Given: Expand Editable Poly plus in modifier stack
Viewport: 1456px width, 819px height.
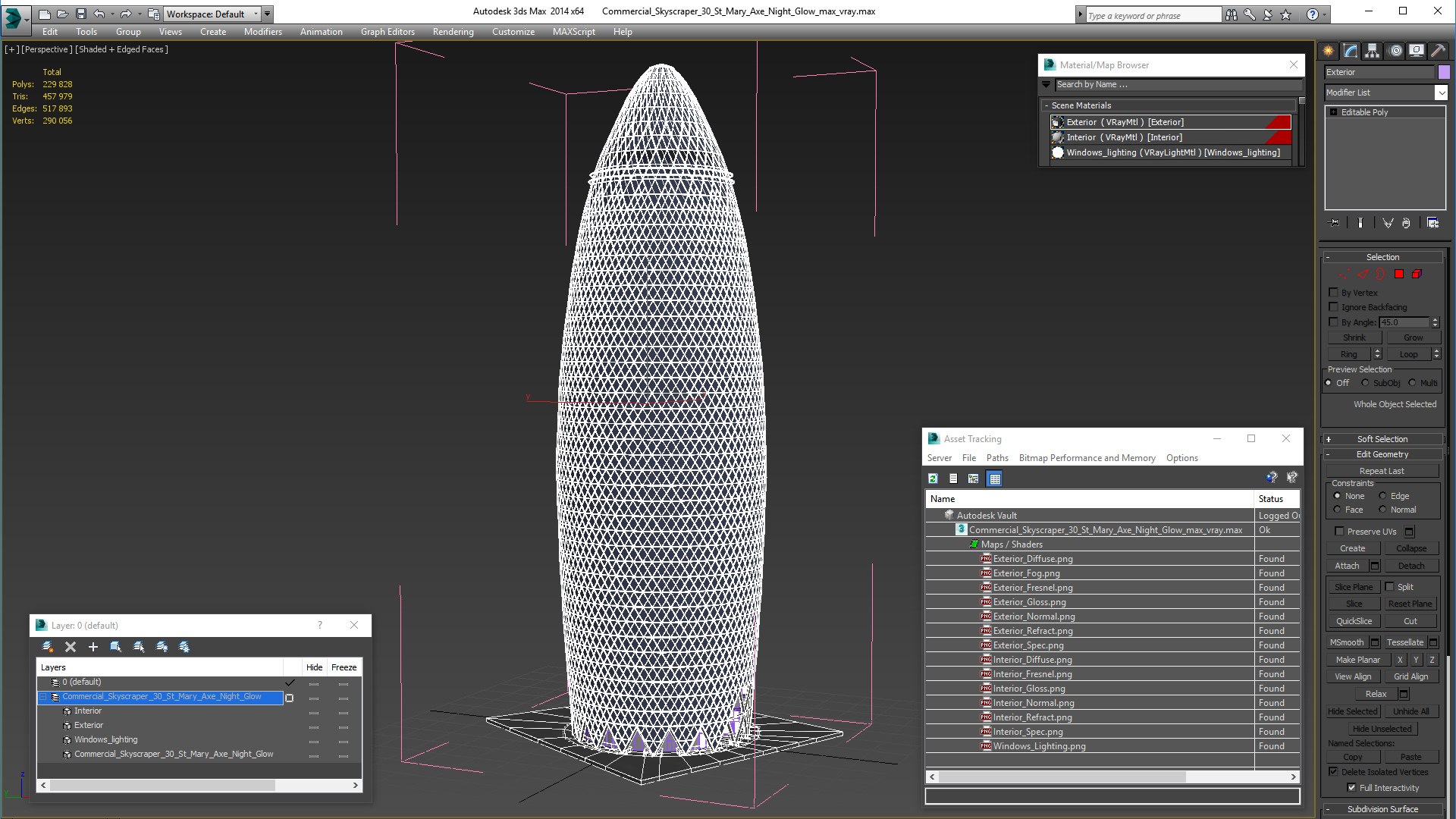Looking at the screenshot, I should pos(1334,112).
